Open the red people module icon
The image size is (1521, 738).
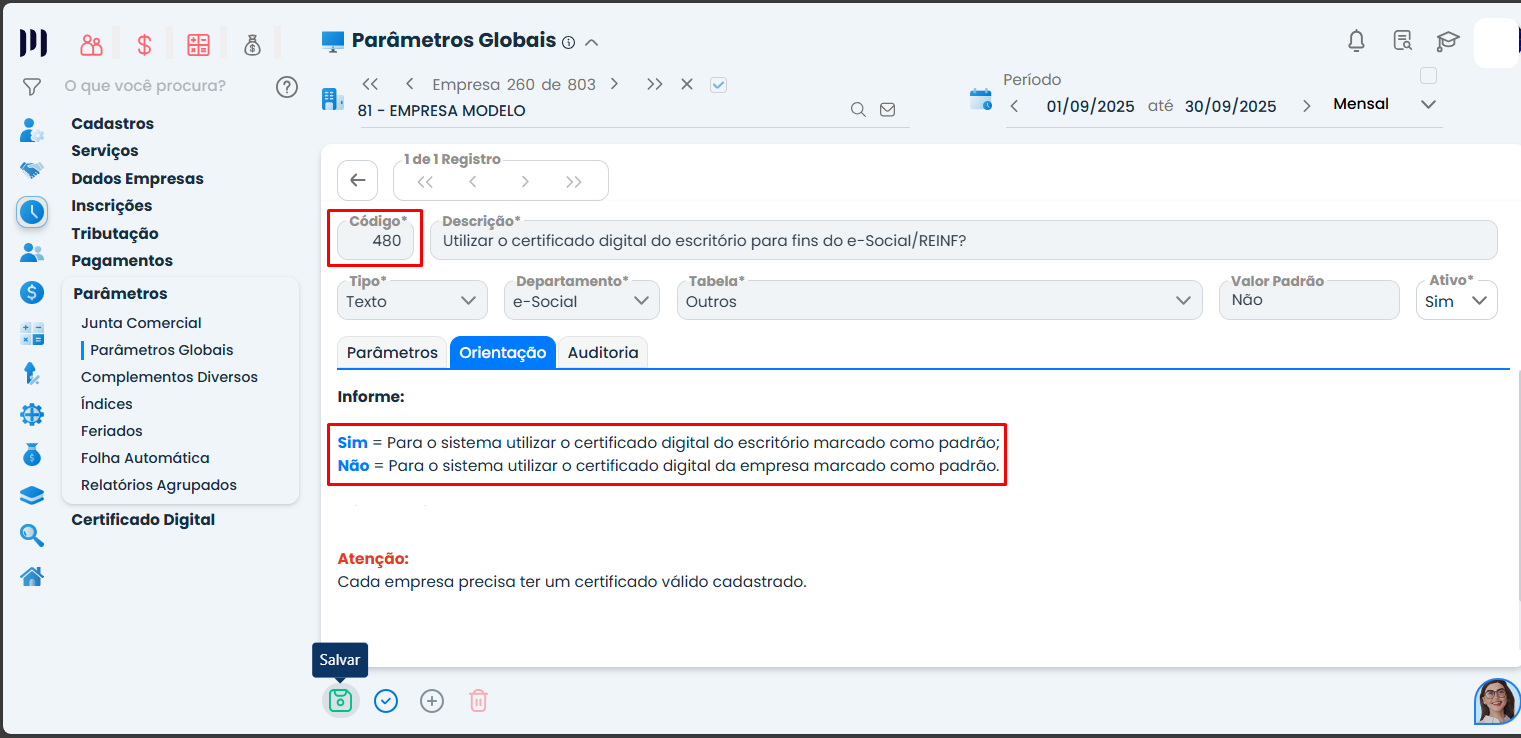pyautogui.click(x=92, y=44)
